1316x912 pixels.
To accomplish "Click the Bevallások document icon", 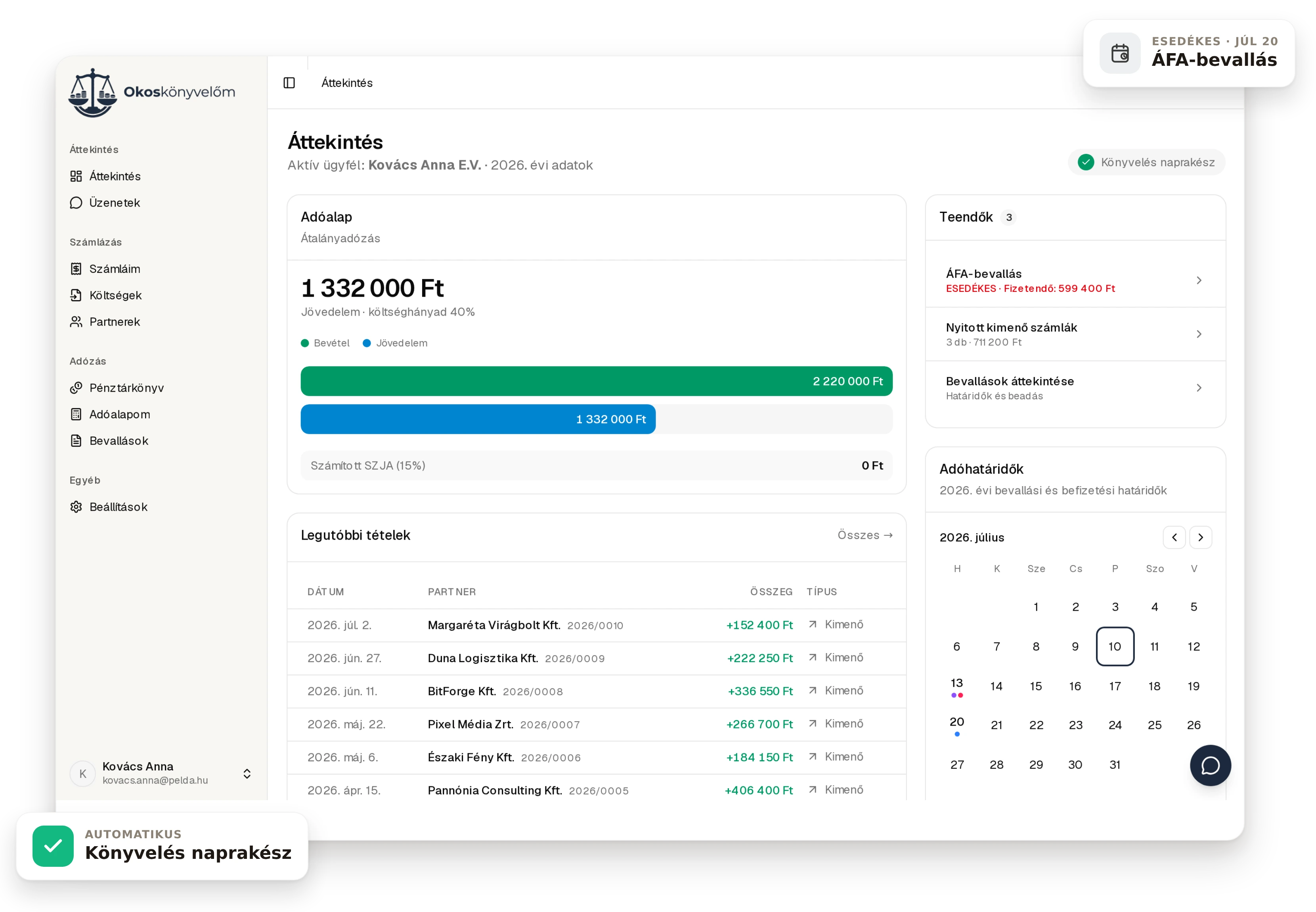I will (76, 441).
